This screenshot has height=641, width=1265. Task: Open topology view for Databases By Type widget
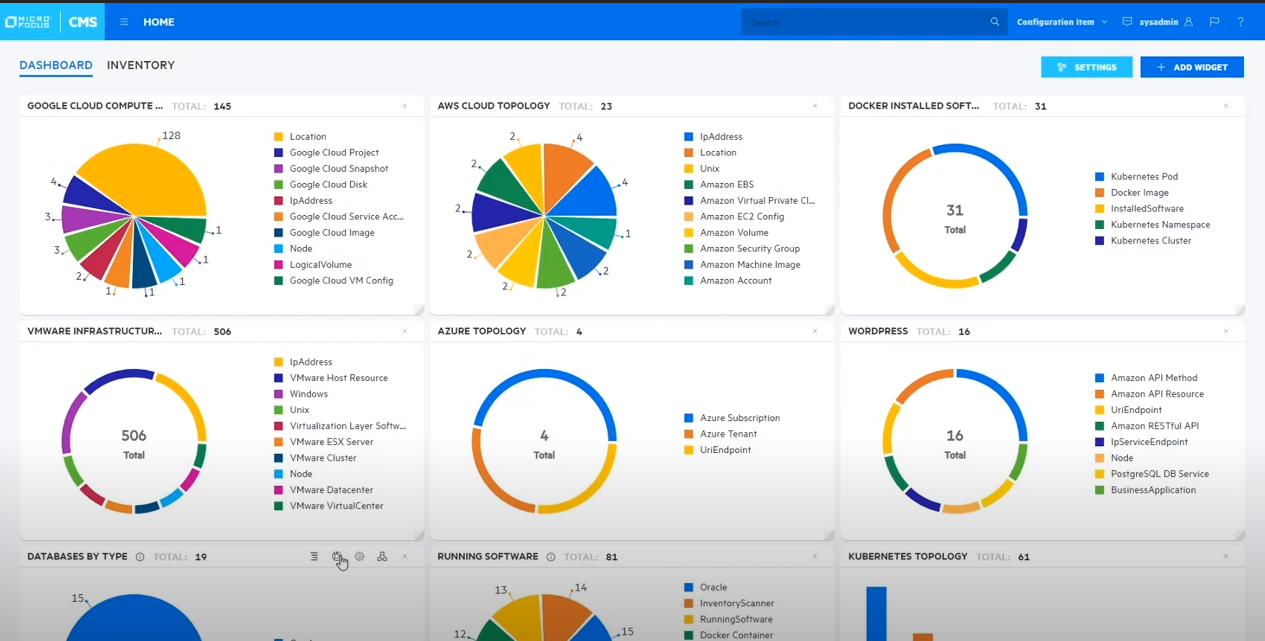[x=382, y=557]
